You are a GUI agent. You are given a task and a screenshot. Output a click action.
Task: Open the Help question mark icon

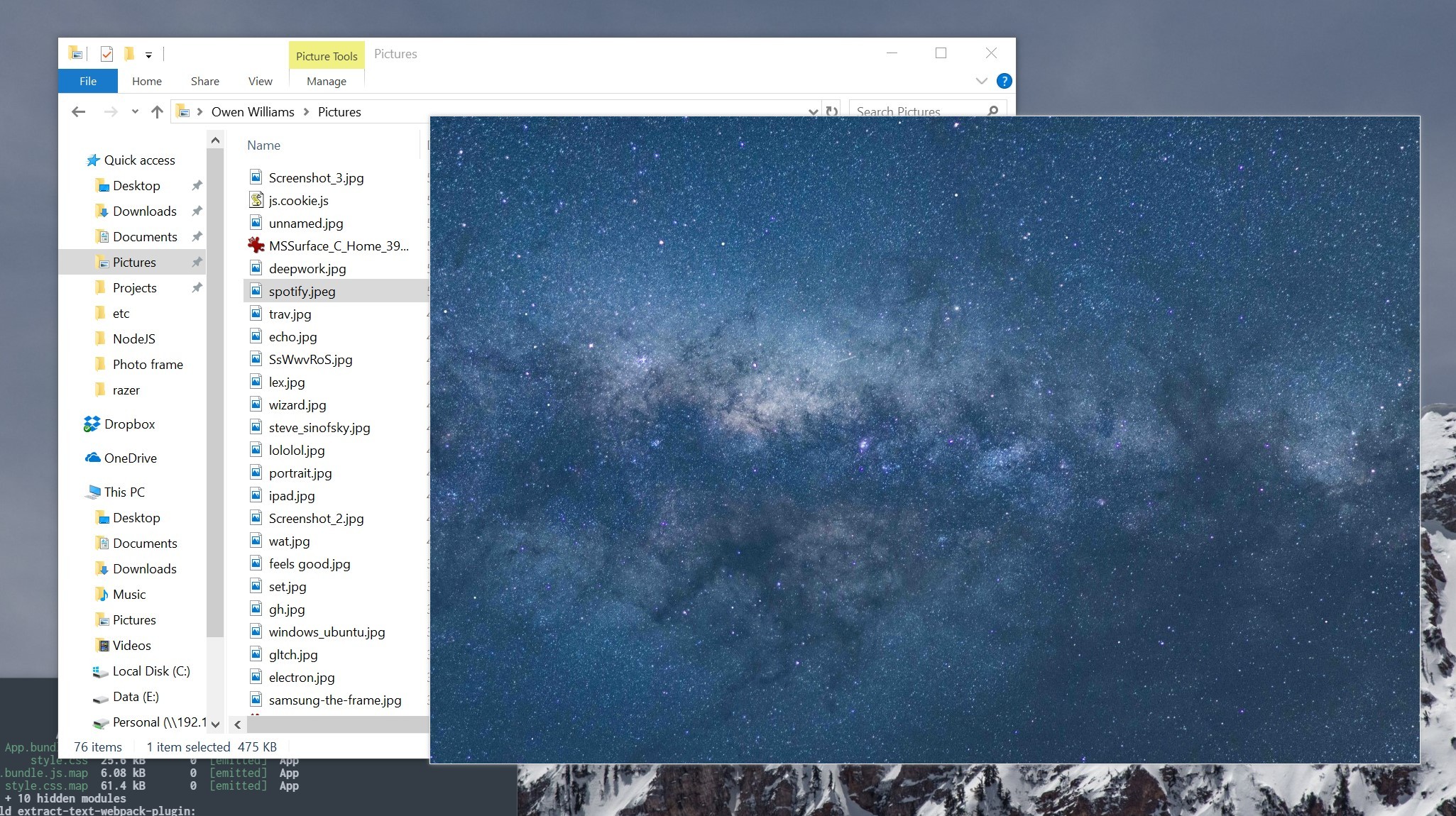click(x=1004, y=81)
